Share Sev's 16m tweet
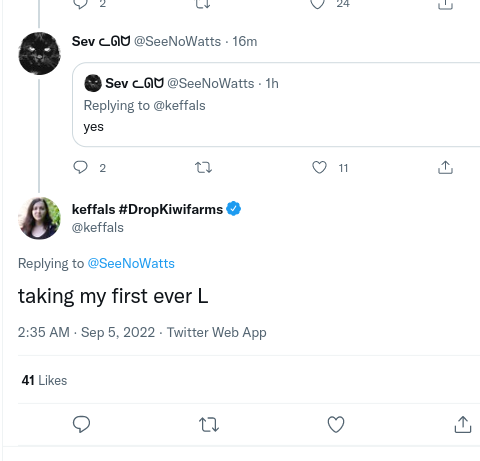480x461 pixels. pyautogui.click(x=445, y=167)
